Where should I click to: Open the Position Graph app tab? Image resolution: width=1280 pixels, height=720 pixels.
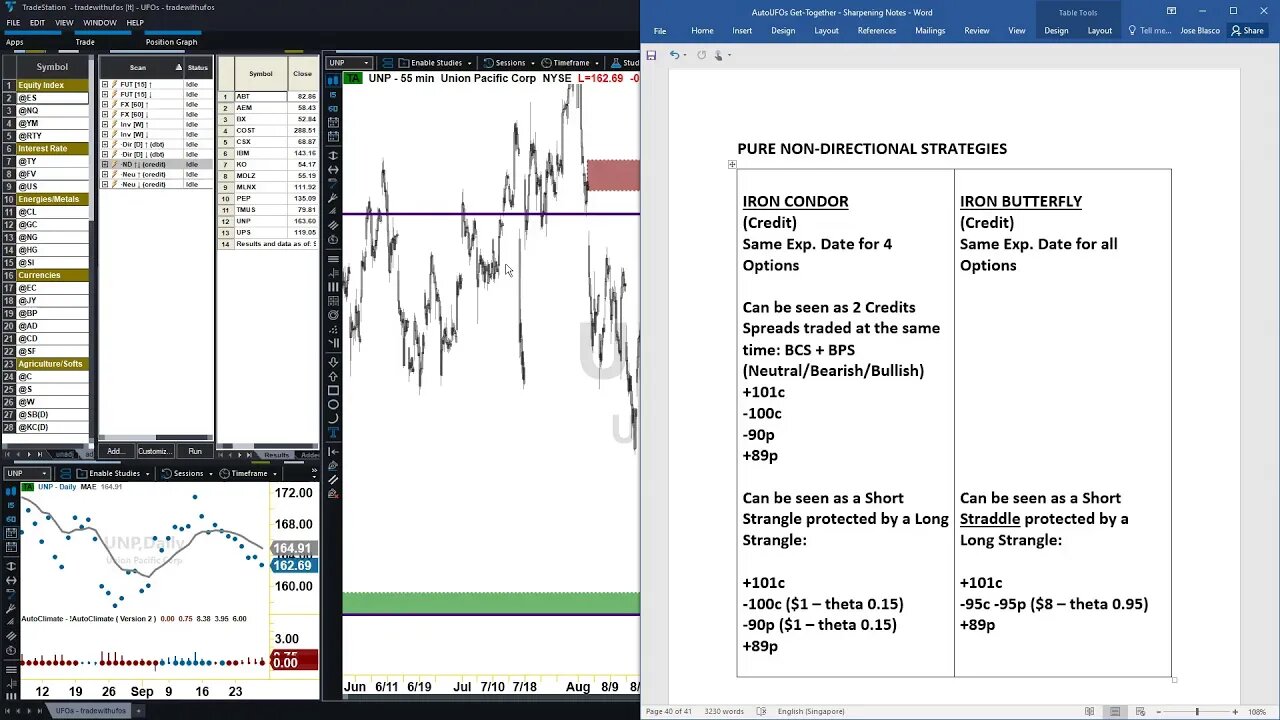(171, 42)
